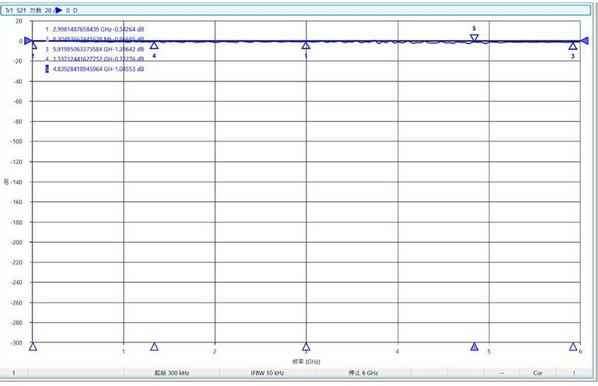
Task: Select the Tr1 S21 trace title bar
Action: (x=296, y=10)
